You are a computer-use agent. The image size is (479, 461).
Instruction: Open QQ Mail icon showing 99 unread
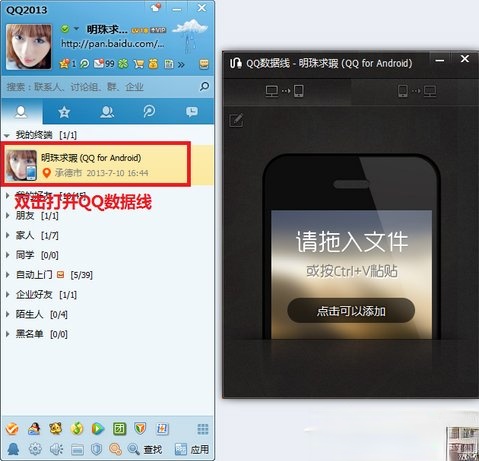99,63
